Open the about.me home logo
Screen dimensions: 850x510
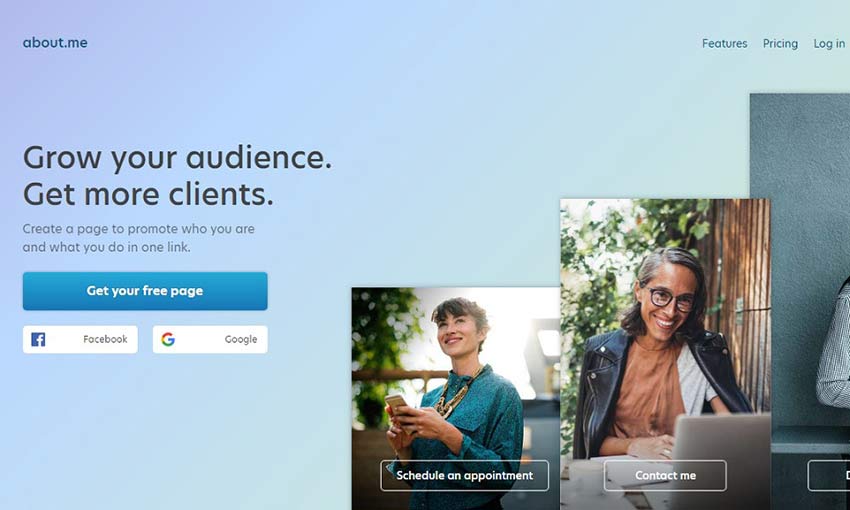pyautogui.click(x=55, y=43)
